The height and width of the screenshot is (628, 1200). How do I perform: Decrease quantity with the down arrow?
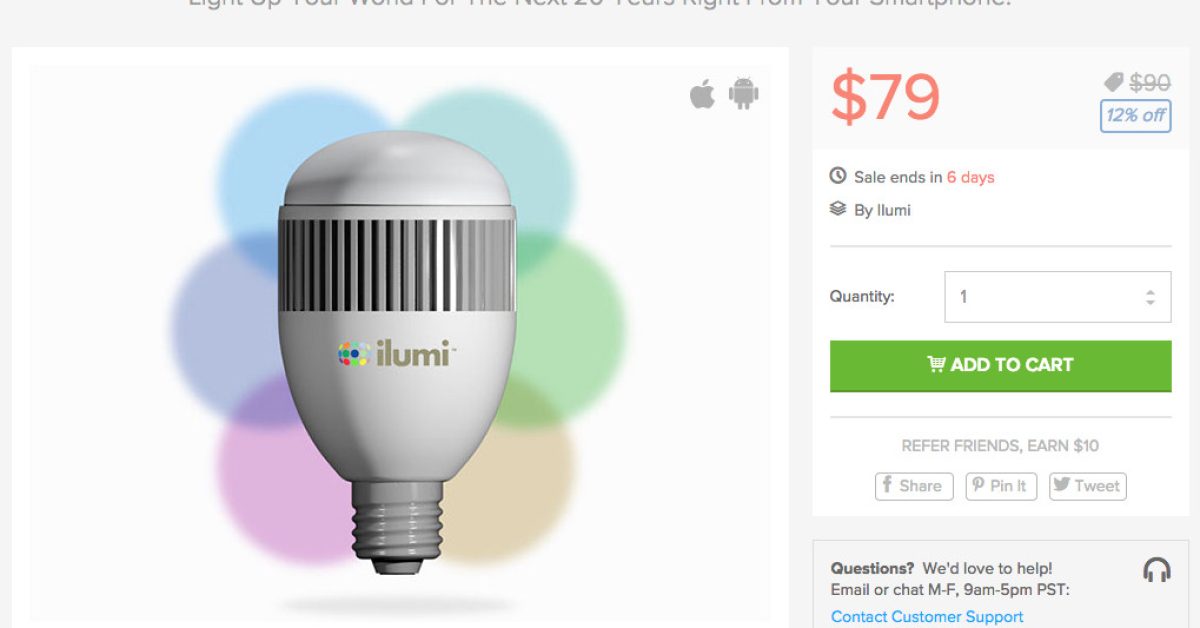[x=1150, y=303]
